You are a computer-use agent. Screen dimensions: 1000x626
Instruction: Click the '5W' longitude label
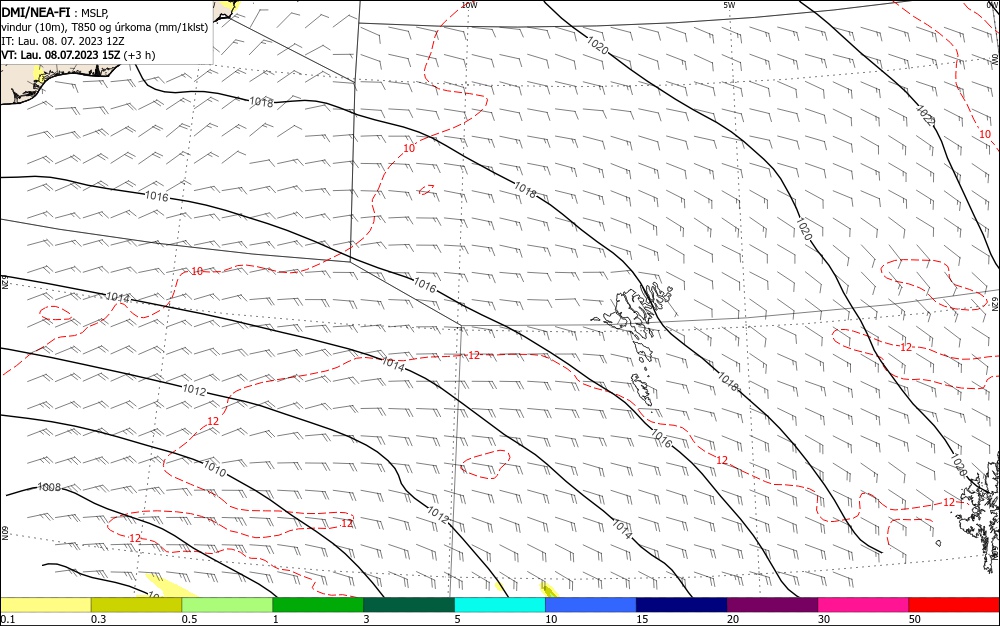(729, 5)
